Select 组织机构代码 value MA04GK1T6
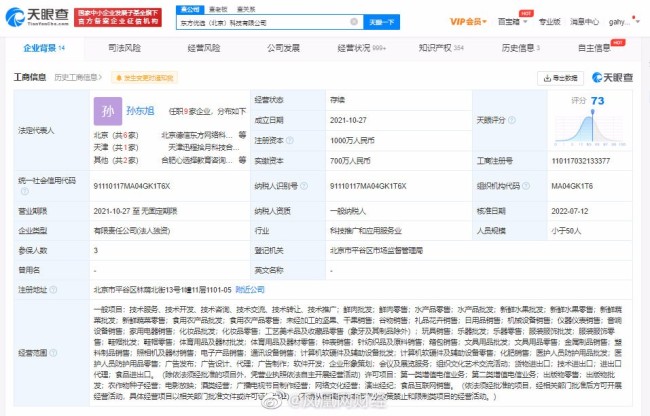Screen dimensions: 650x416 tap(572, 186)
